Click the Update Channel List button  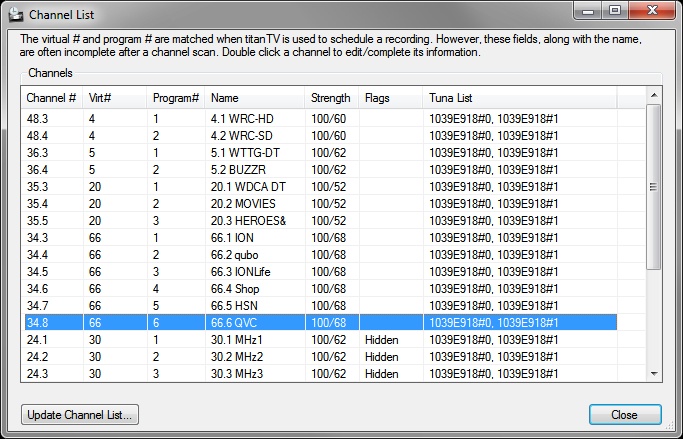coord(80,415)
